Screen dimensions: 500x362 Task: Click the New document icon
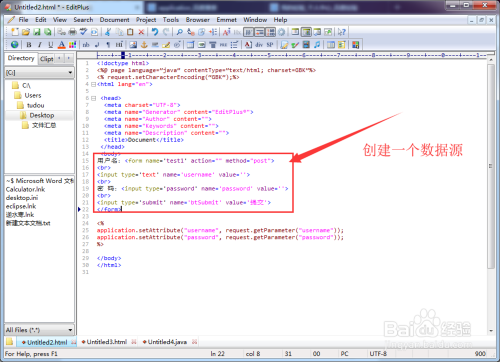point(15,32)
